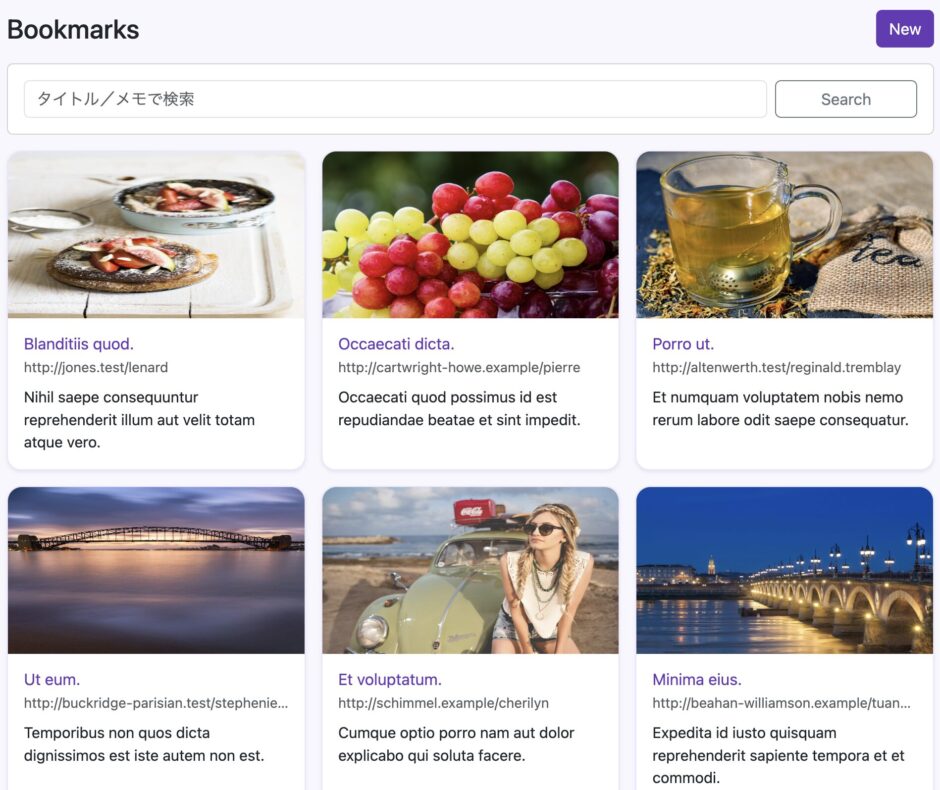Click the fig tart thumbnail image
This screenshot has width=940, height=790.
156,235
